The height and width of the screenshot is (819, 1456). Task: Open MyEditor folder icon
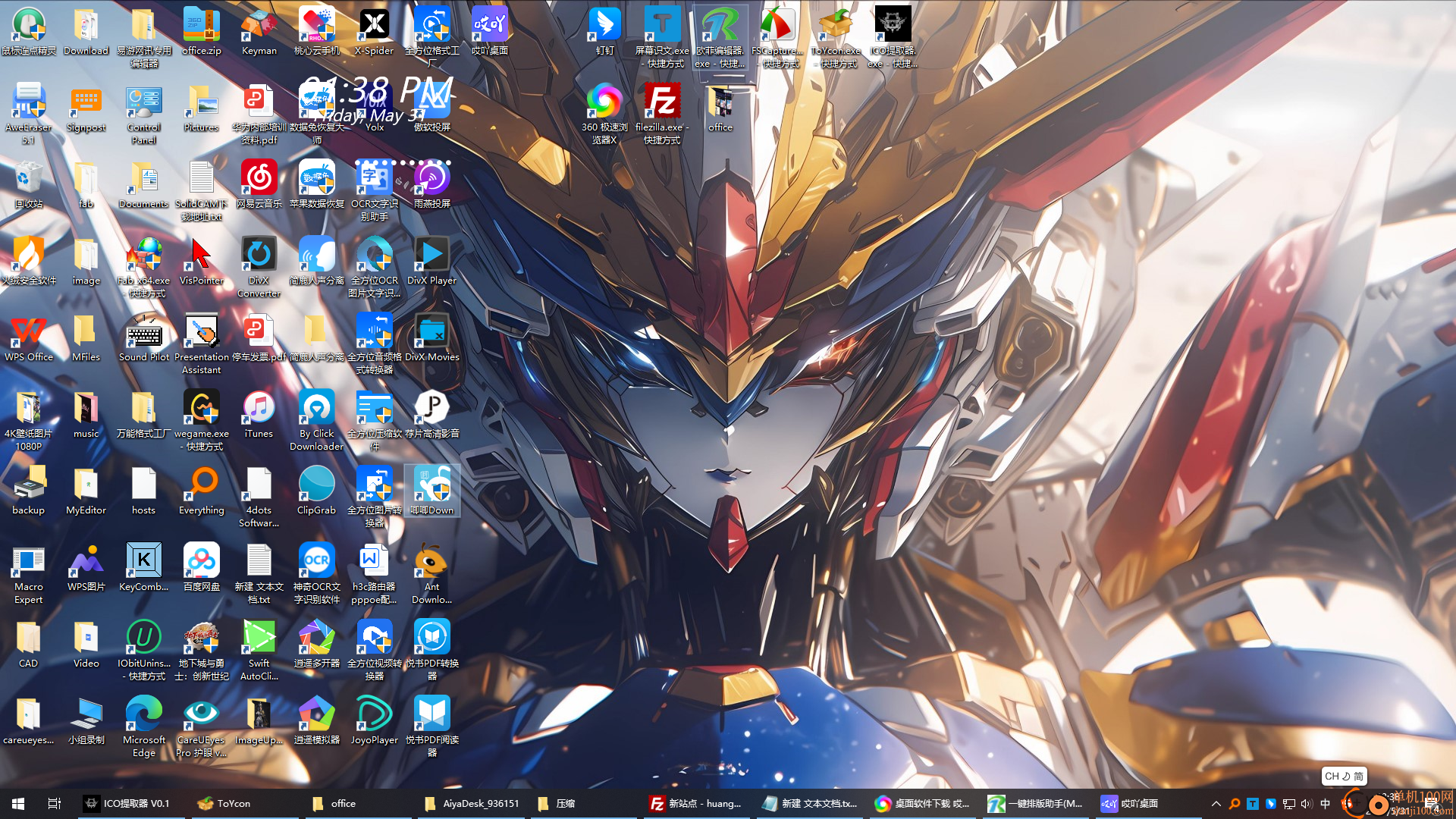point(86,491)
